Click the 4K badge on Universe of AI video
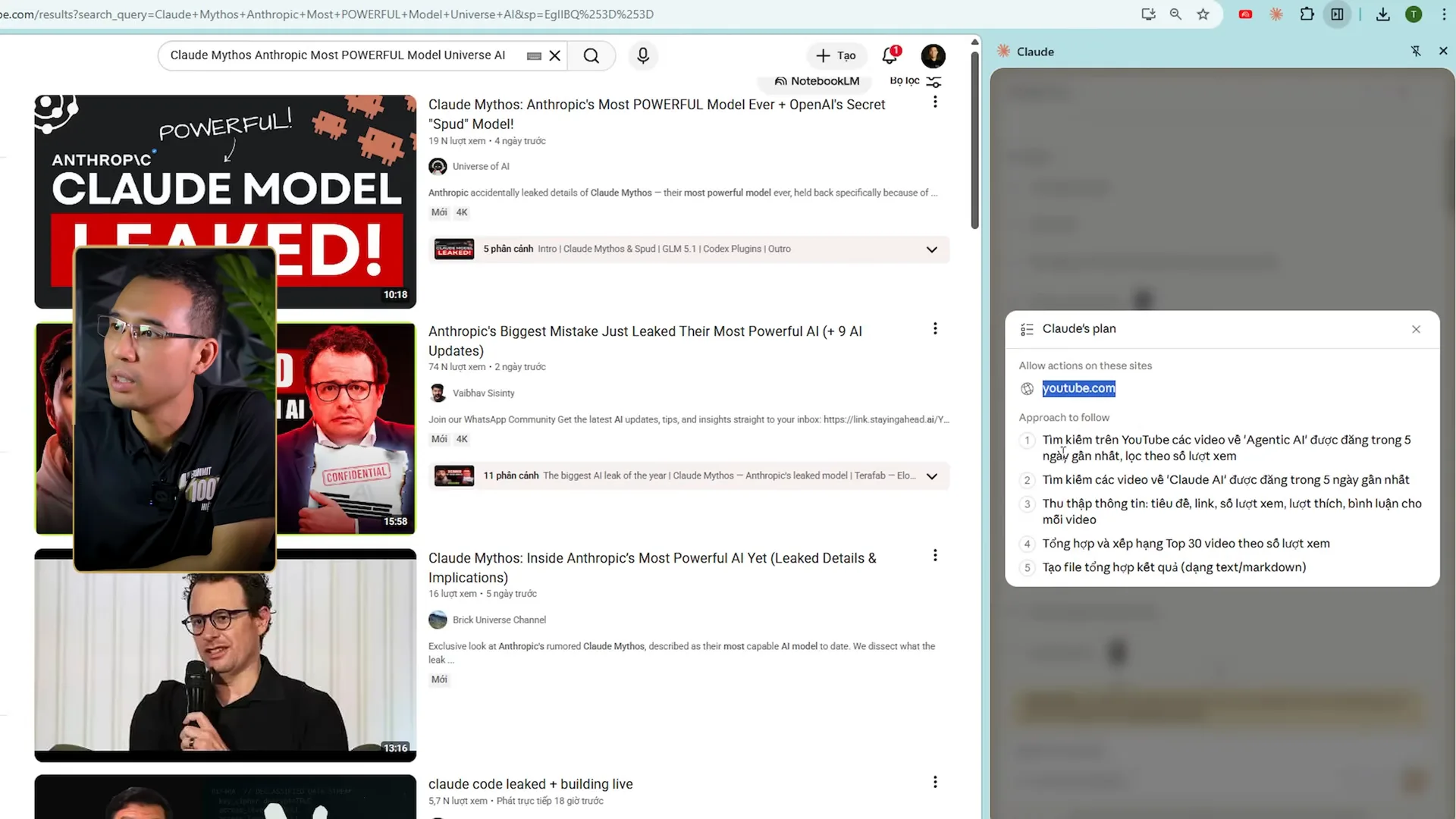This screenshot has width=1456, height=819. pyautogui.click(x=462, y=212)
